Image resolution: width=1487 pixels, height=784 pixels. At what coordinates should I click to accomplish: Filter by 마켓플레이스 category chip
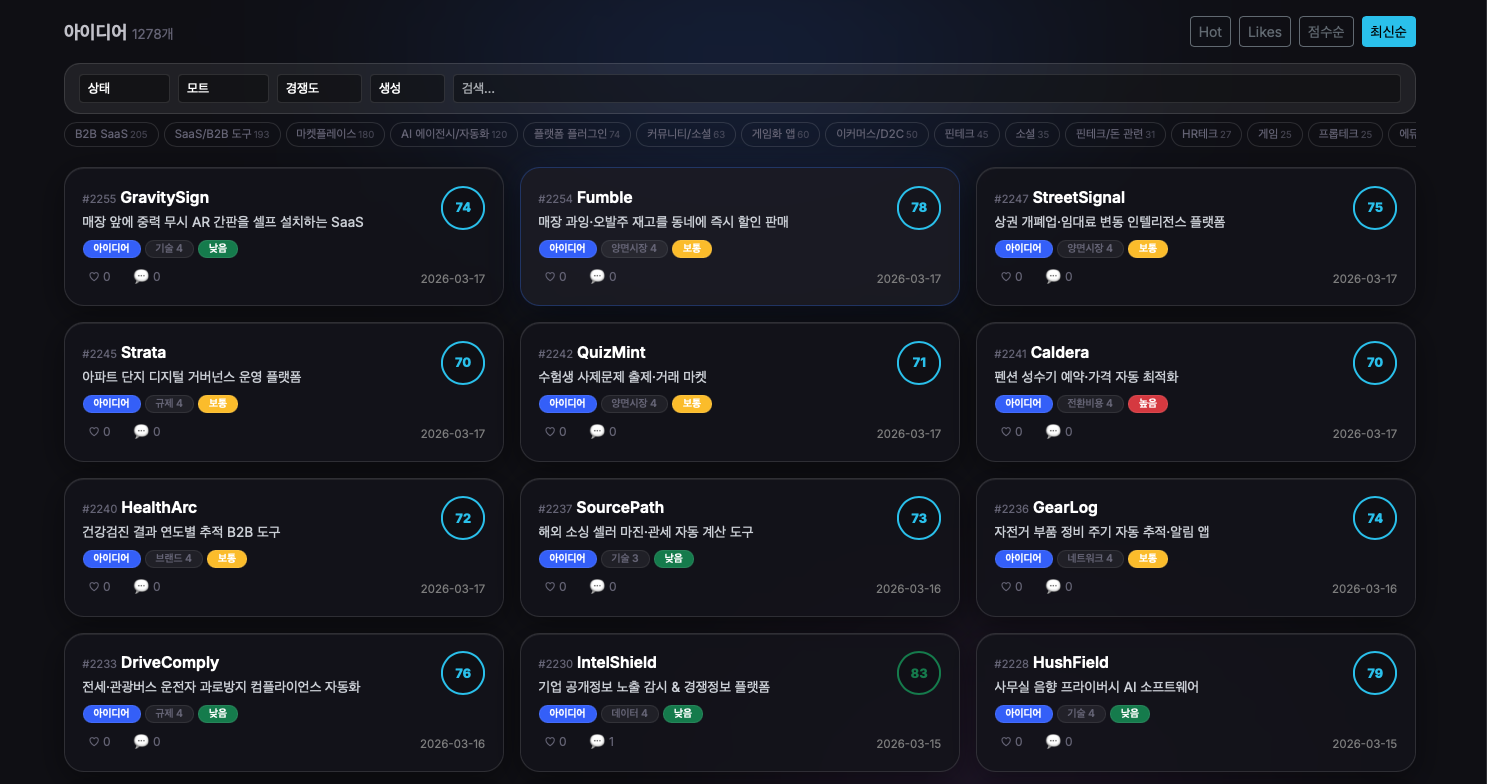[335, 134]
